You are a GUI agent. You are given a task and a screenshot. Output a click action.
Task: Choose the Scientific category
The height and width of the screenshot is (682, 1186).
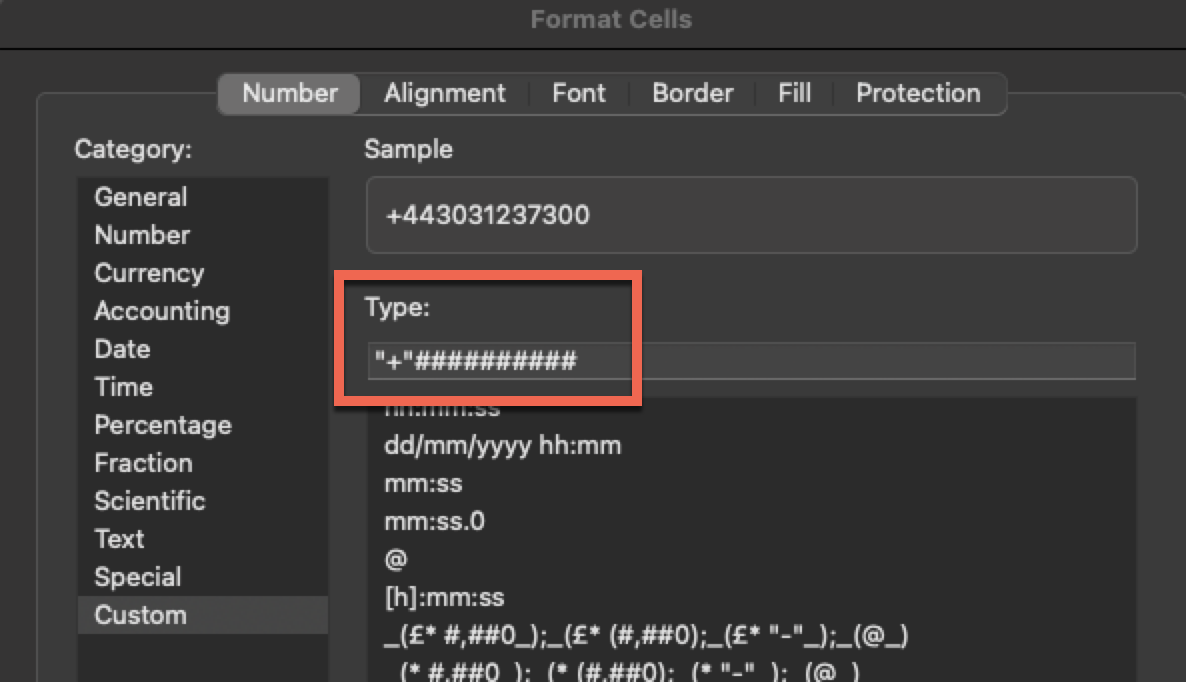pyautogui.click(x=149, y=501)
